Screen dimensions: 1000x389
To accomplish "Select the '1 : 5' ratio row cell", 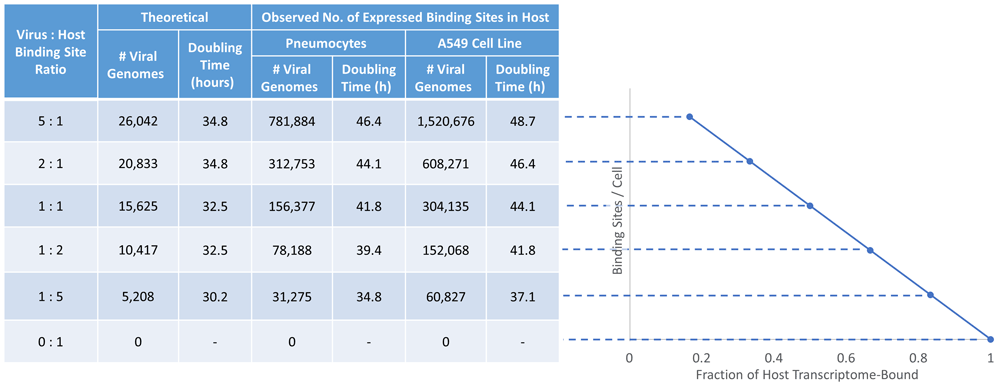I will pos(51,295).
